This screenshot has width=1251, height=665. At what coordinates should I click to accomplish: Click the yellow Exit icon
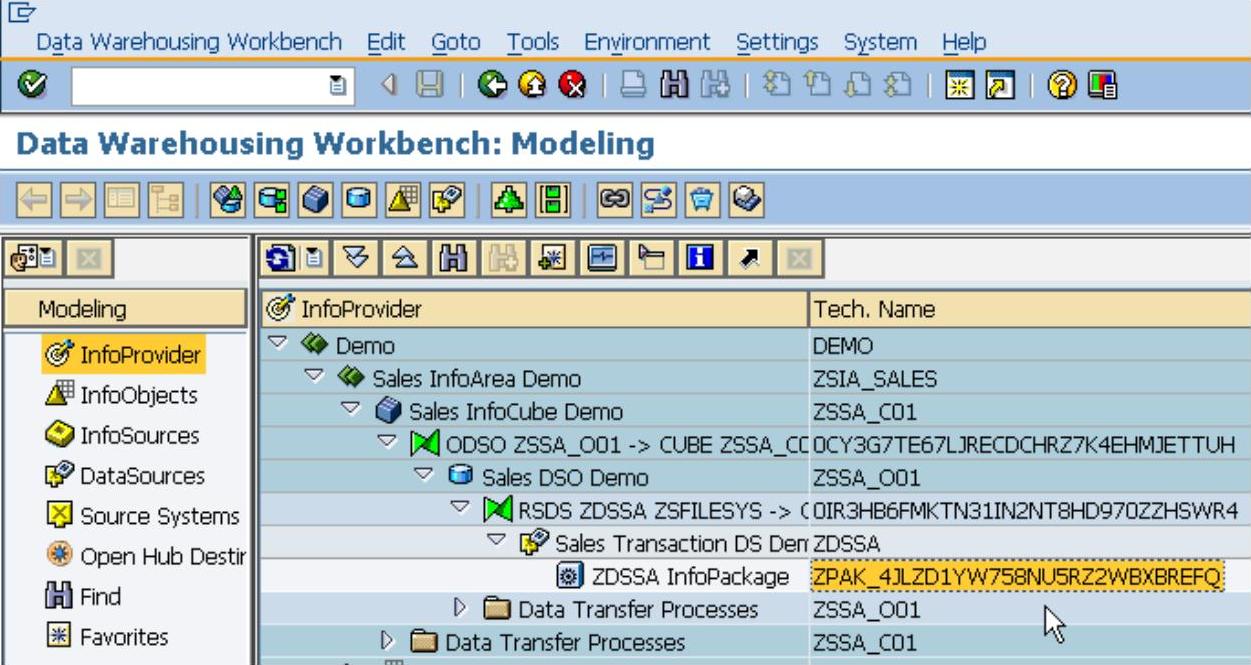pyautogui.click(x=532, y=86)
